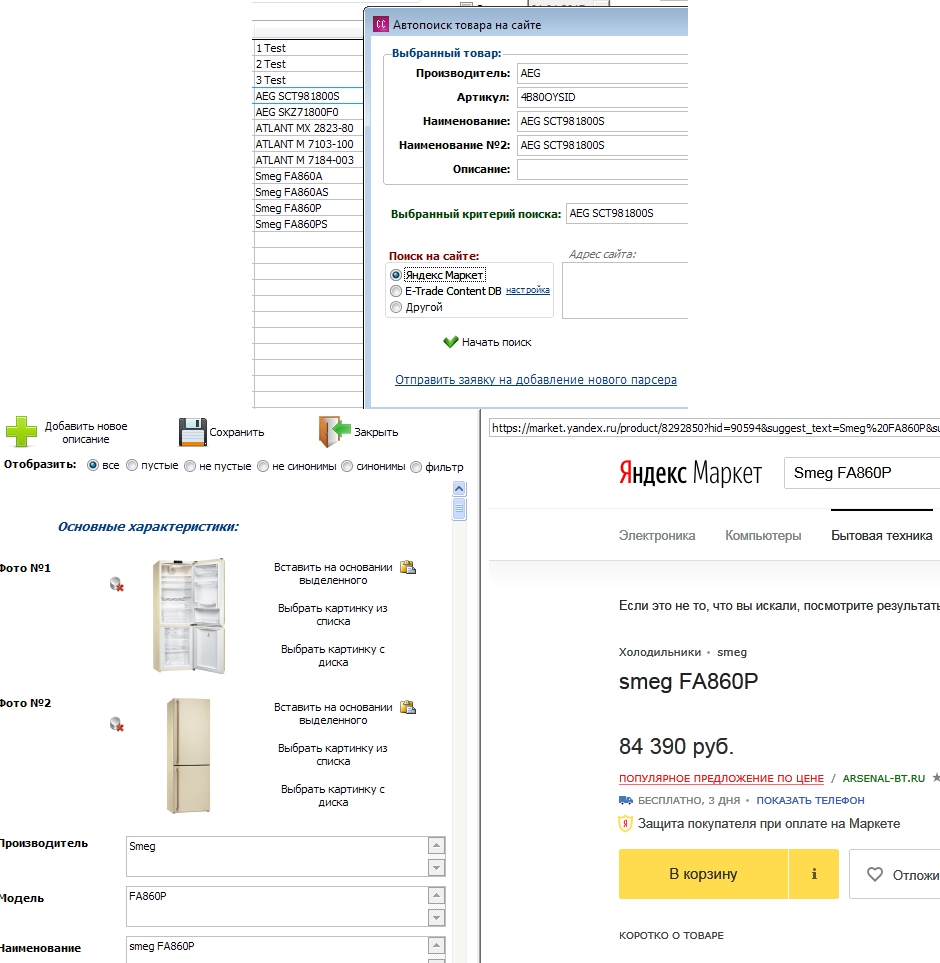This screenshot has width=940, height=963.
Task: Click В корзину button
Action: coord(703,874)
